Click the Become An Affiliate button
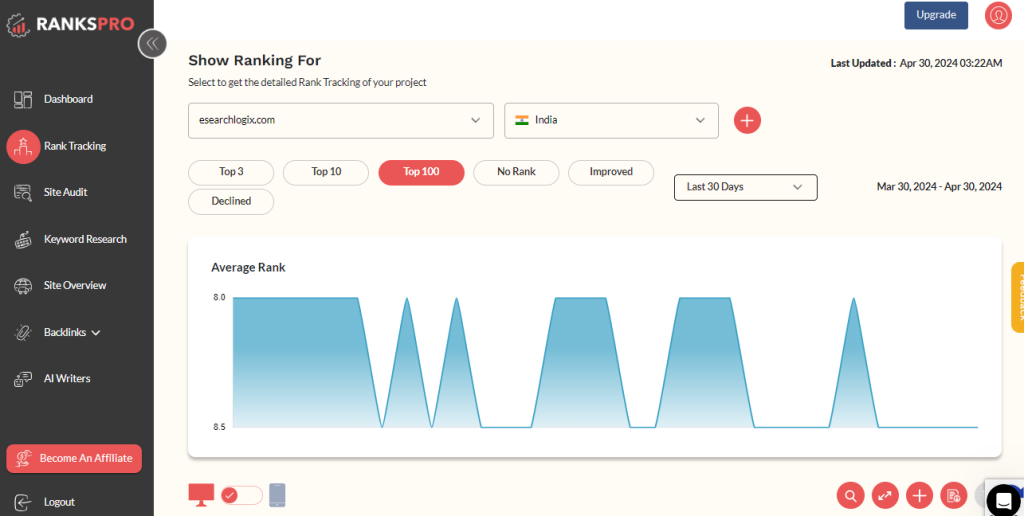Image resolution: width=1024 pixels, height=516 pixels. point(74,459)
